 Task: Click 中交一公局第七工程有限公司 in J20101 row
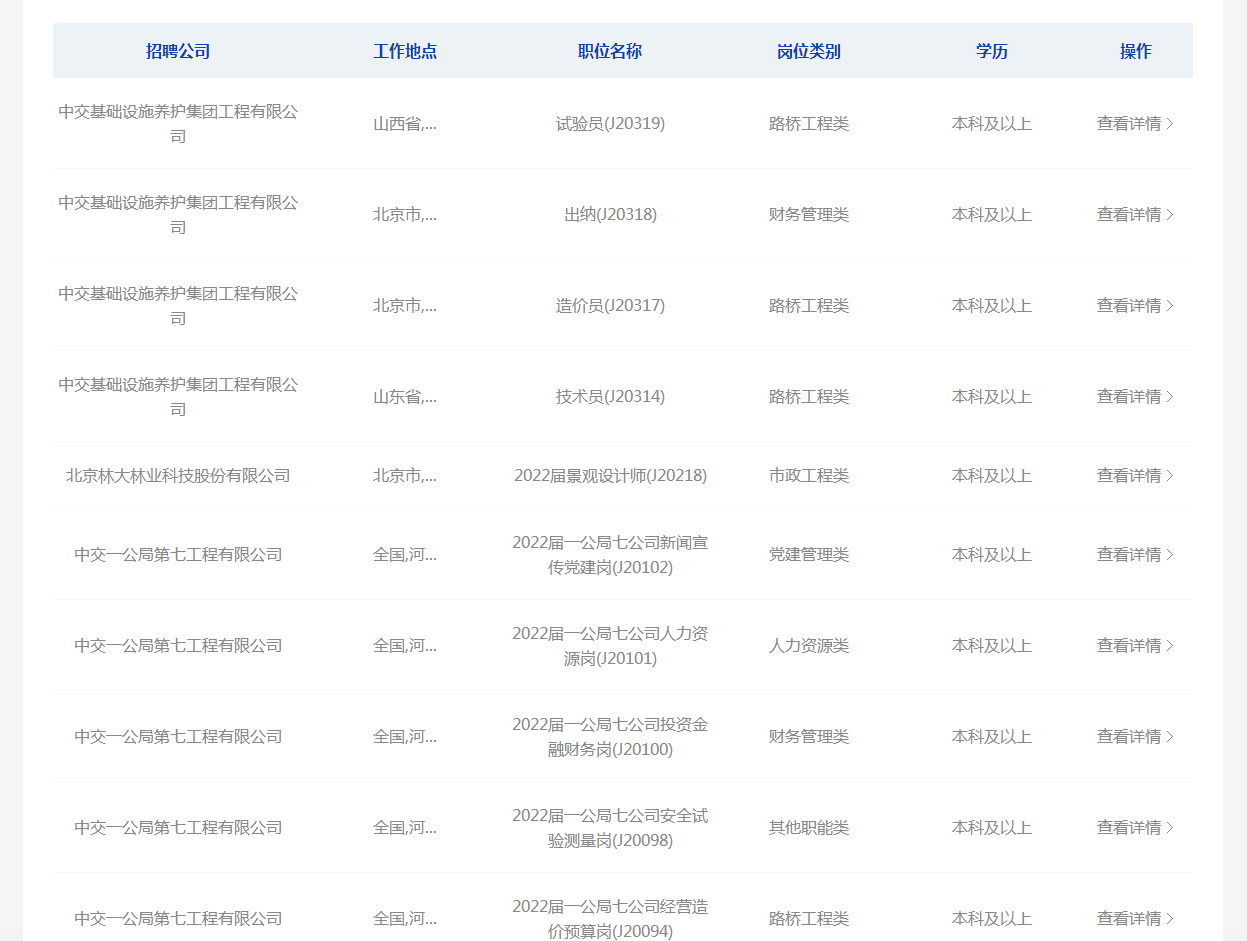178,646
